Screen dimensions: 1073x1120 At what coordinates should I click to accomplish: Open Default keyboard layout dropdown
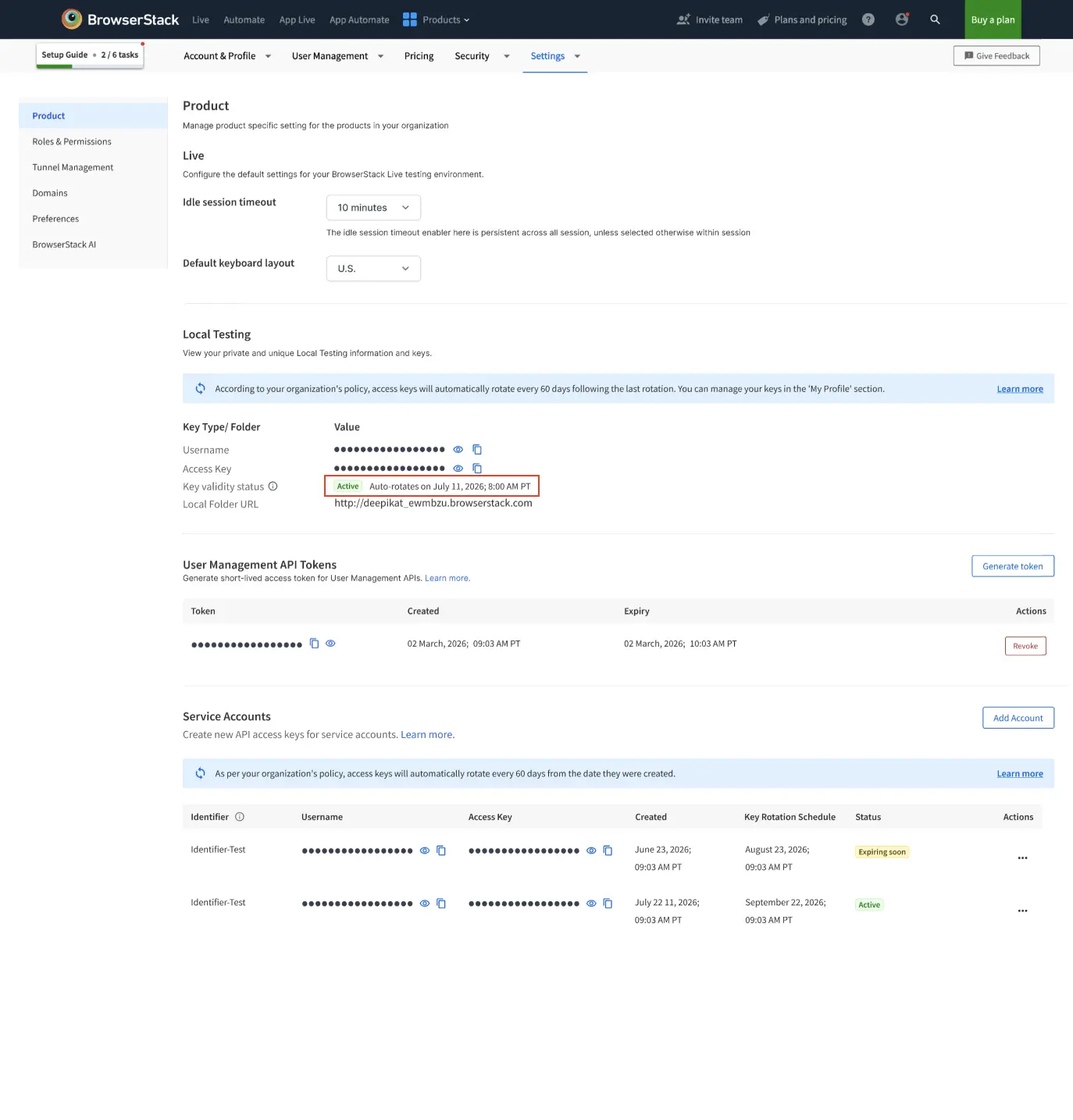tap(373, 269)
